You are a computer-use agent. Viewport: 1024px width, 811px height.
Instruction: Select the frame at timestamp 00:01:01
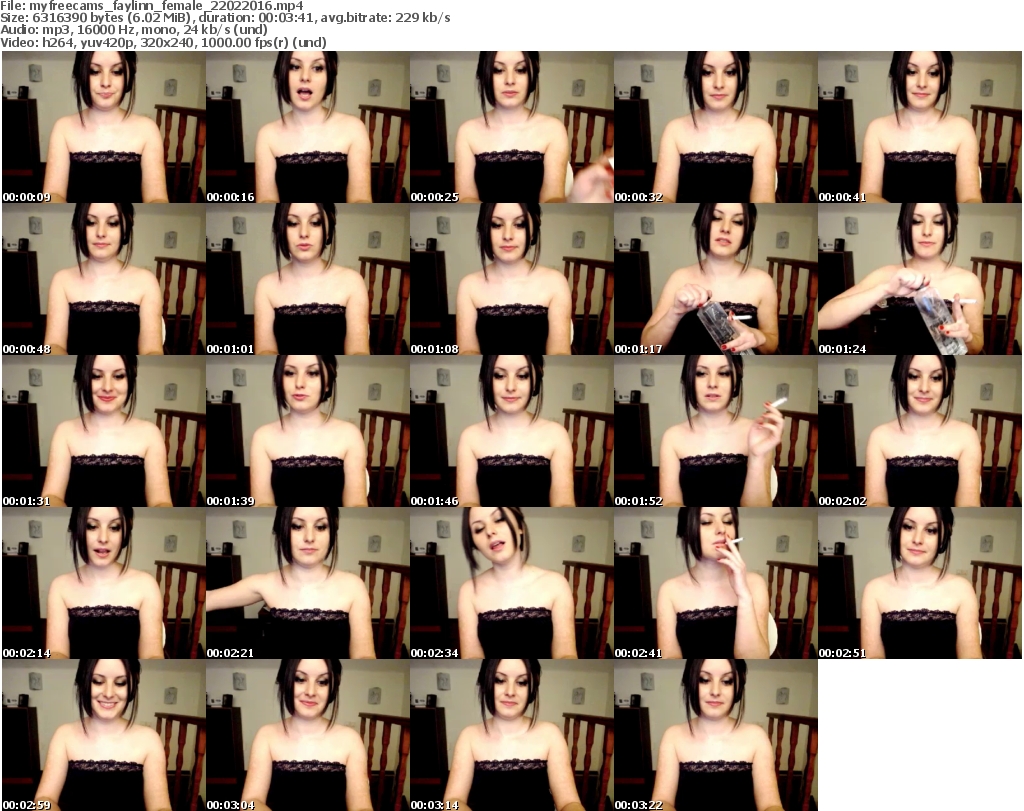pyautogui.click(x=308, y=279)
